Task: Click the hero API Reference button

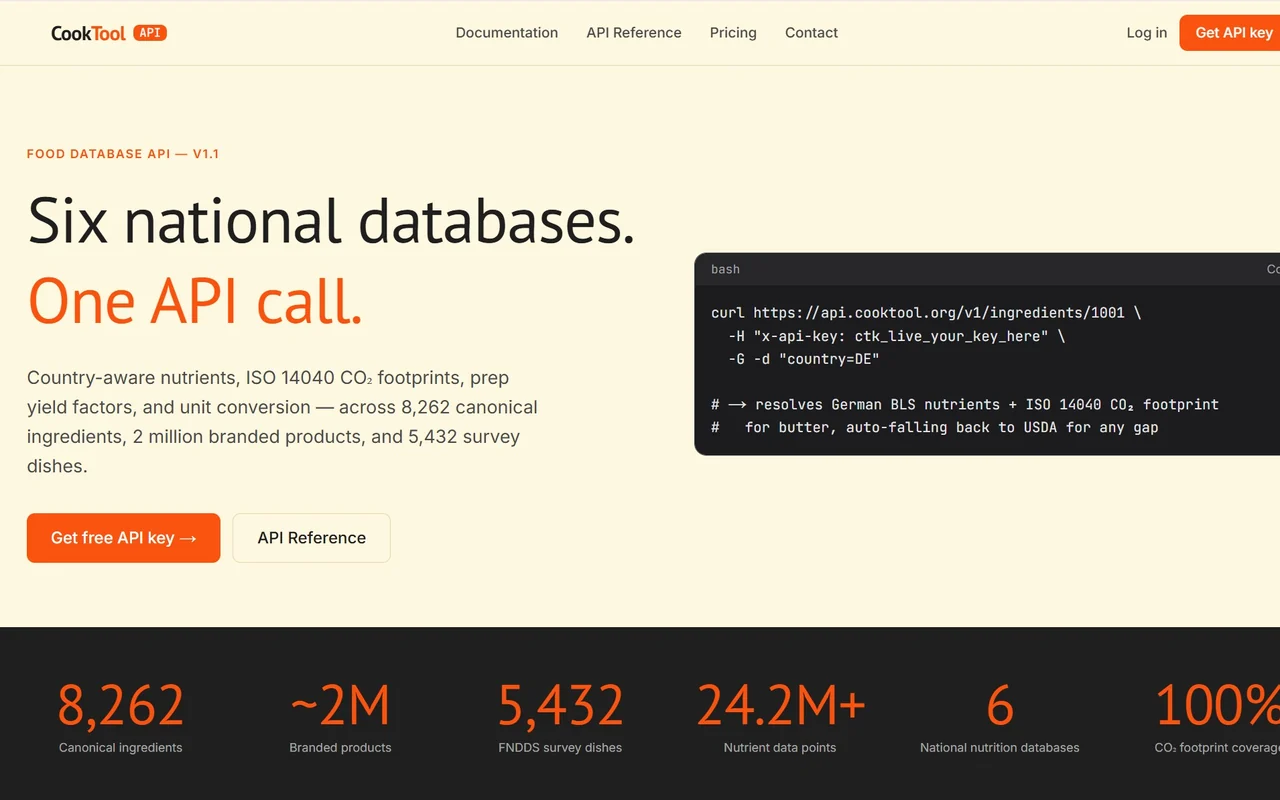Action: (x=311, y=538)
